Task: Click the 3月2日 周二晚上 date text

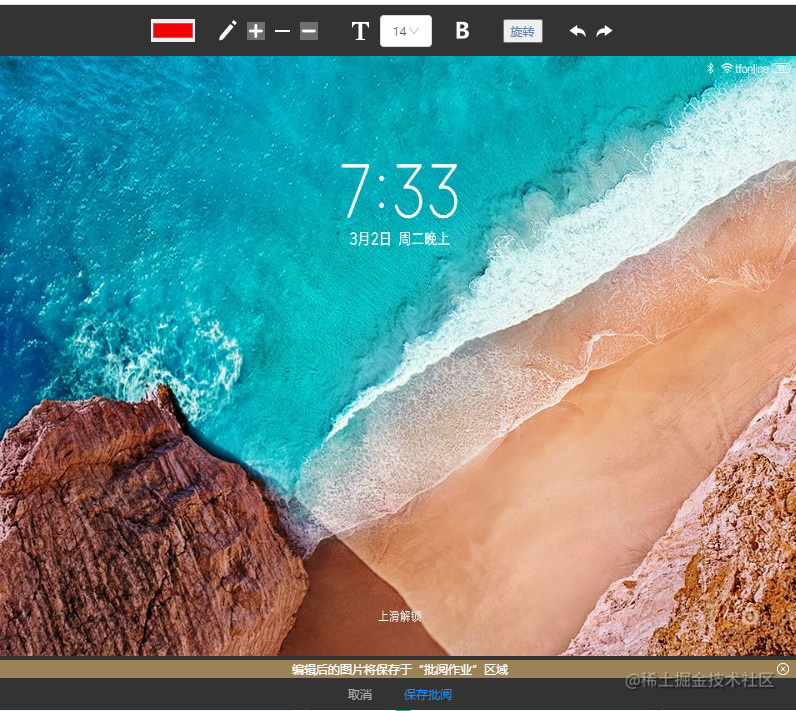Action: [x=400, y=239]
